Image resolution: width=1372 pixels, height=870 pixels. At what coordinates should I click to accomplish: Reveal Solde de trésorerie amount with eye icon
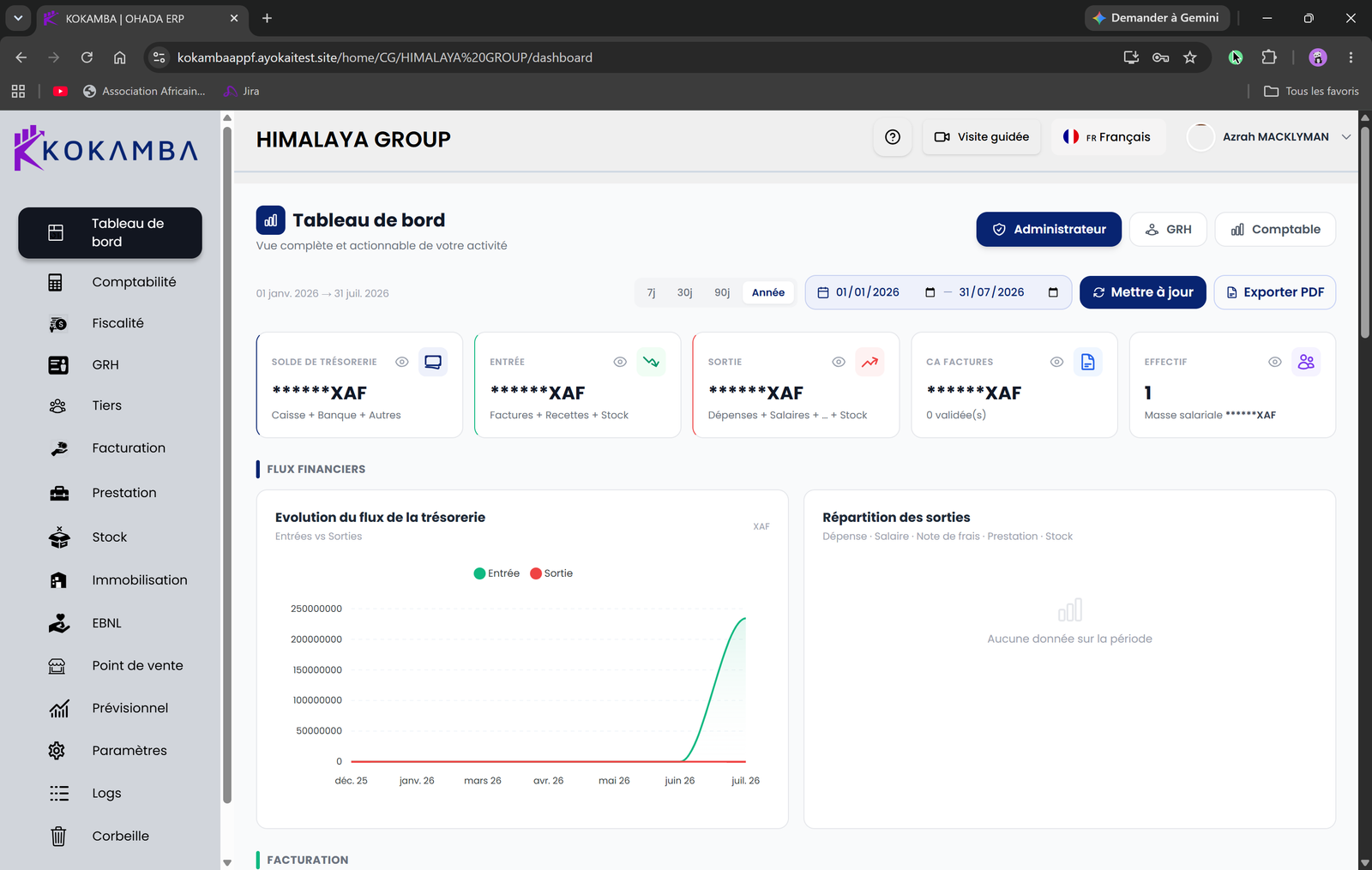(402, 362)
